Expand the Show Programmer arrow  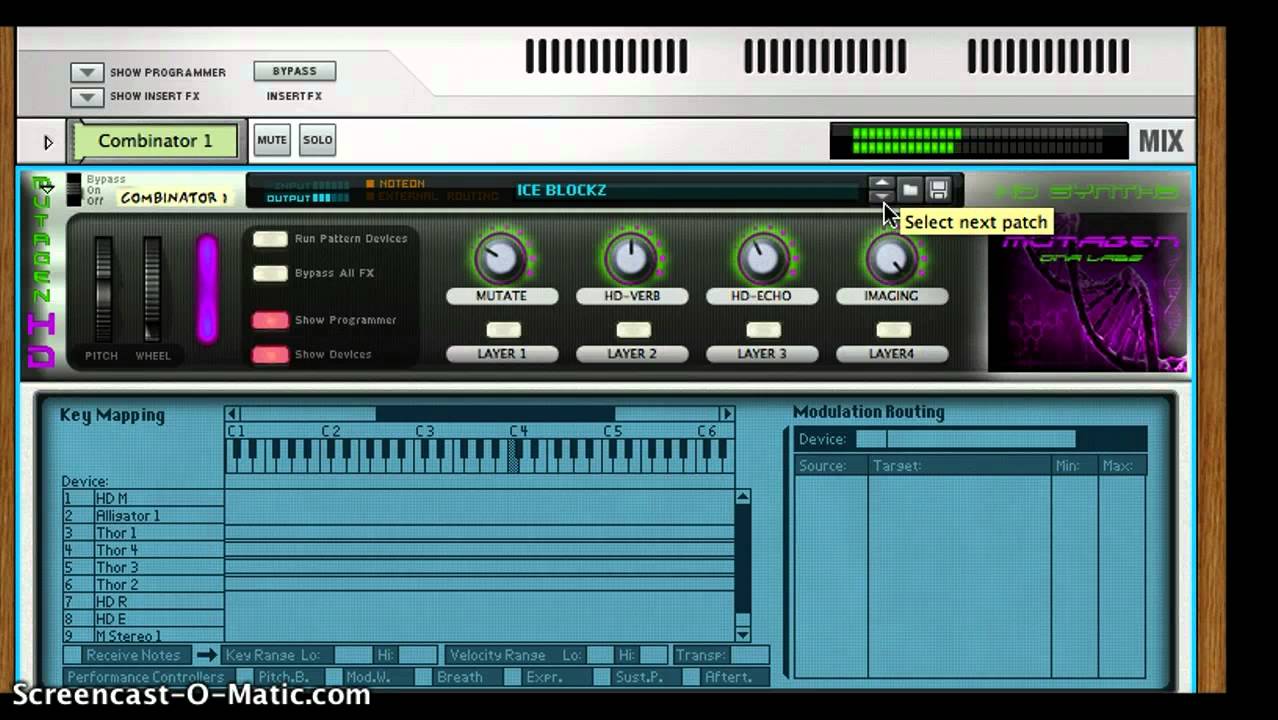point(87,73)
